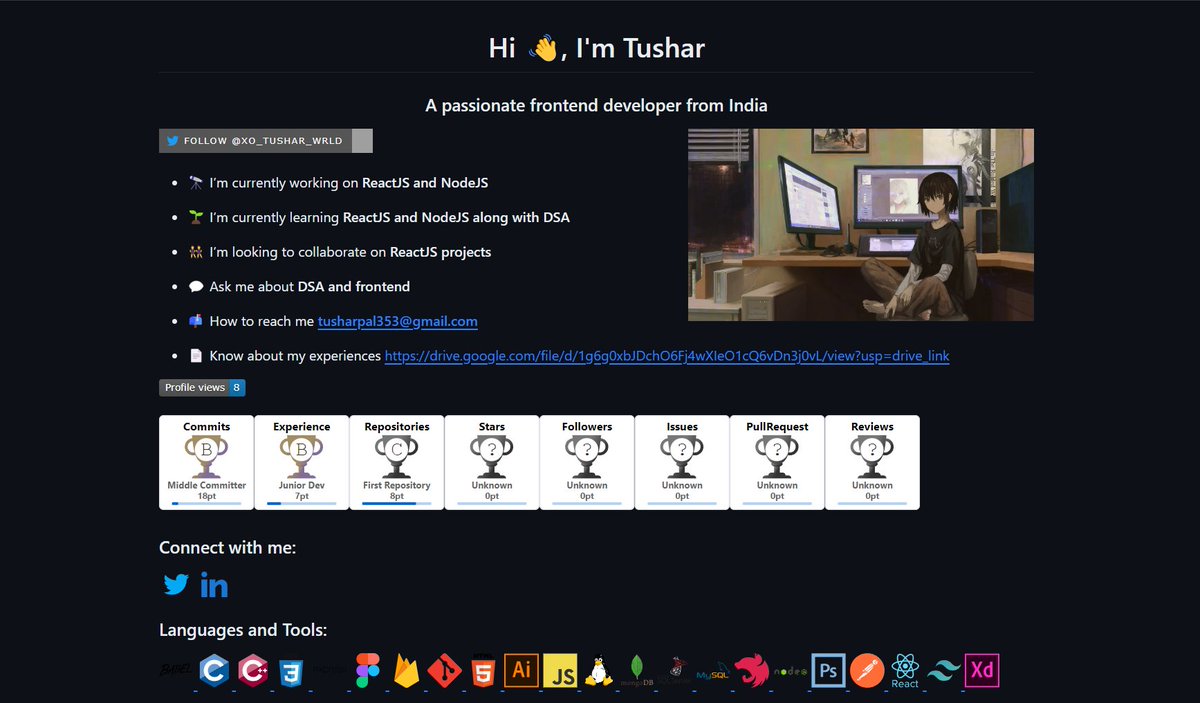The image size is (1200, 703).
Task: Open the LinkedIn icon under Connect with me
Action: click(x=214, y=585)
